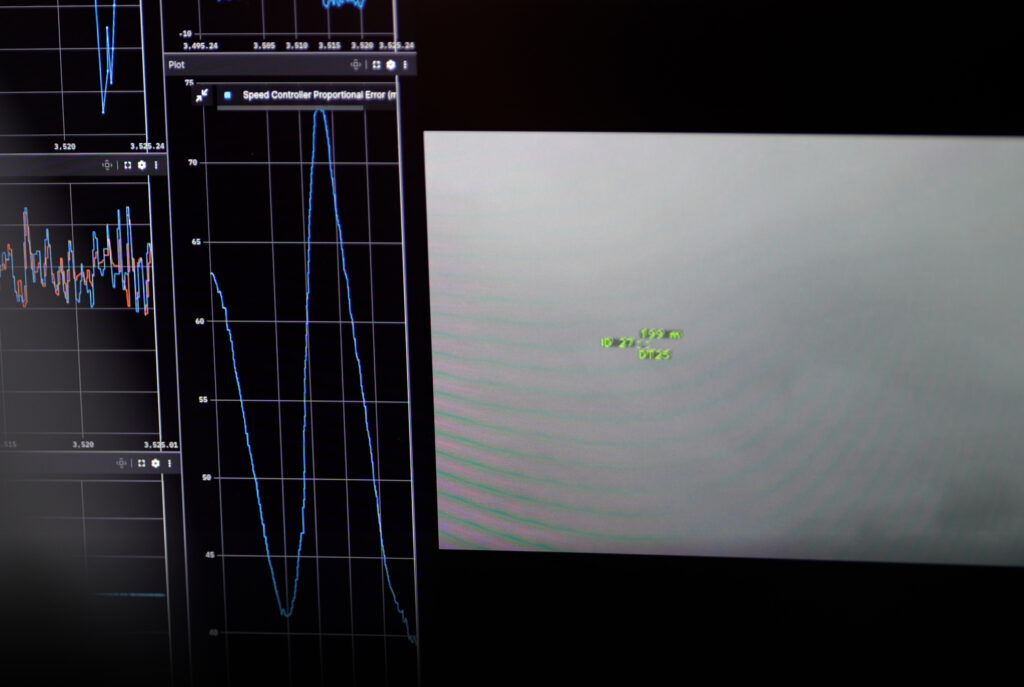Open the three-dot menu of the Plot panel
1024x687 pixels.
pos(405,65)
